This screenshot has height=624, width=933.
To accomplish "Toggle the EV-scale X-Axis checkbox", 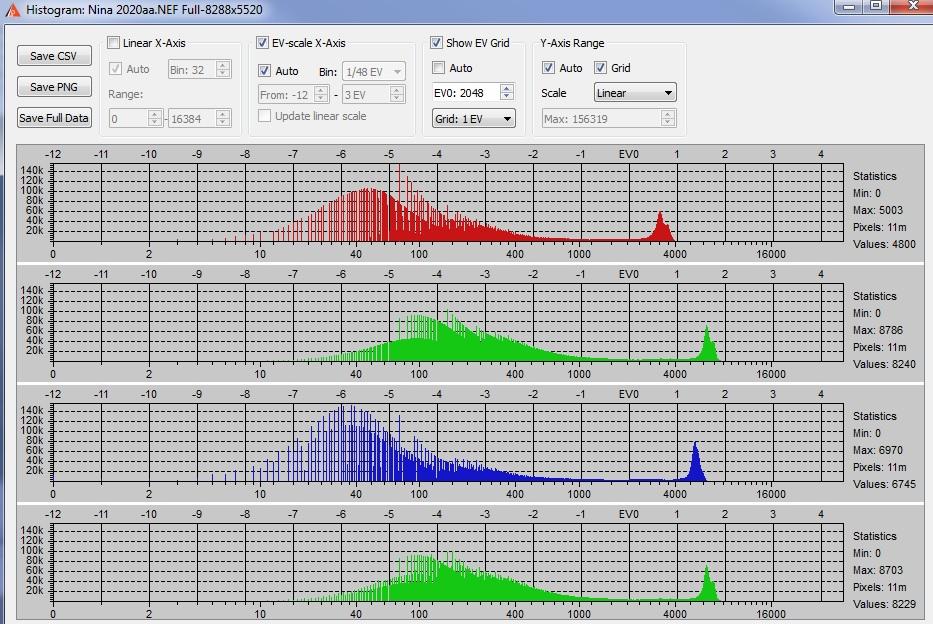I will click(262, 43).
